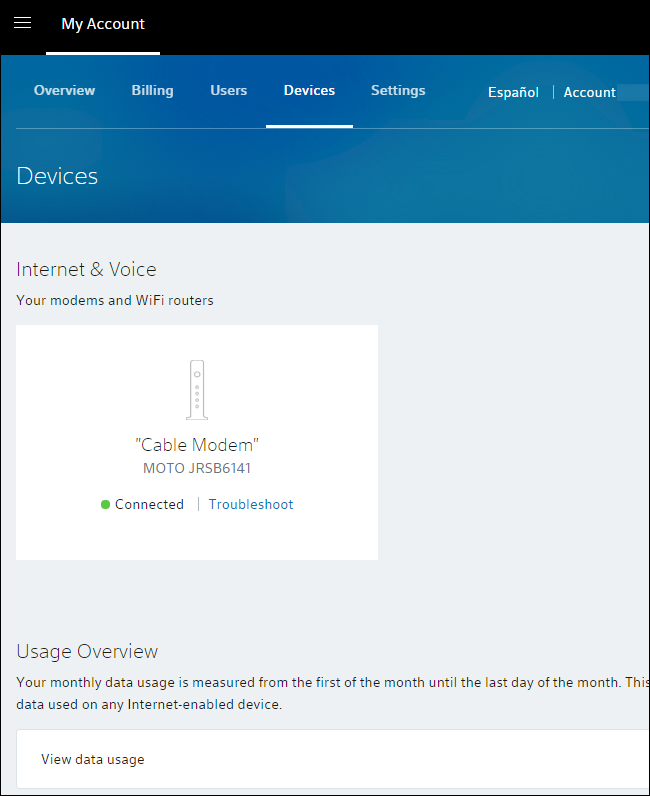Click the cable modem device icon
The image size is (650, 796).
[196, 389]
